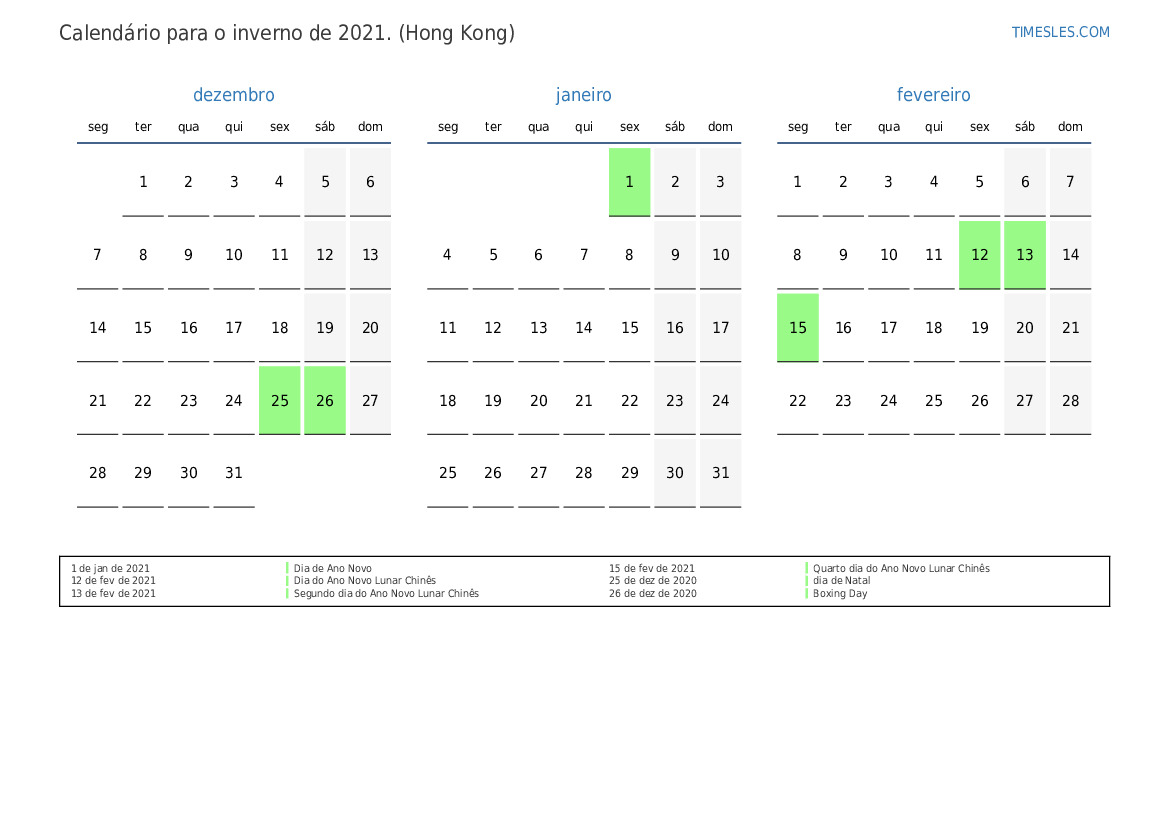Click the janeiro month heading

(x=583, y=95)
